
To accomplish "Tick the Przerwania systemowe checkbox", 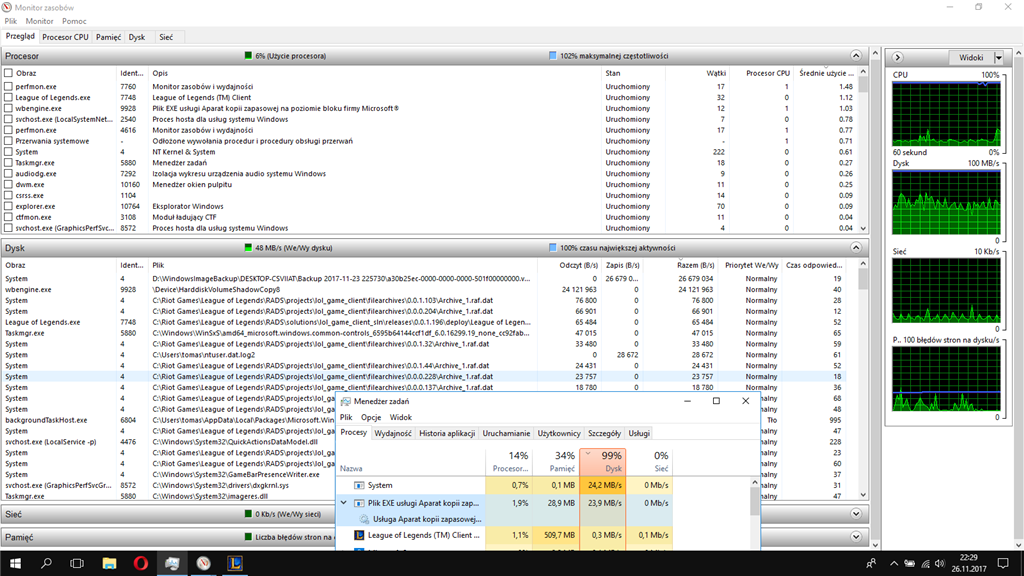I will coord(8,141).
